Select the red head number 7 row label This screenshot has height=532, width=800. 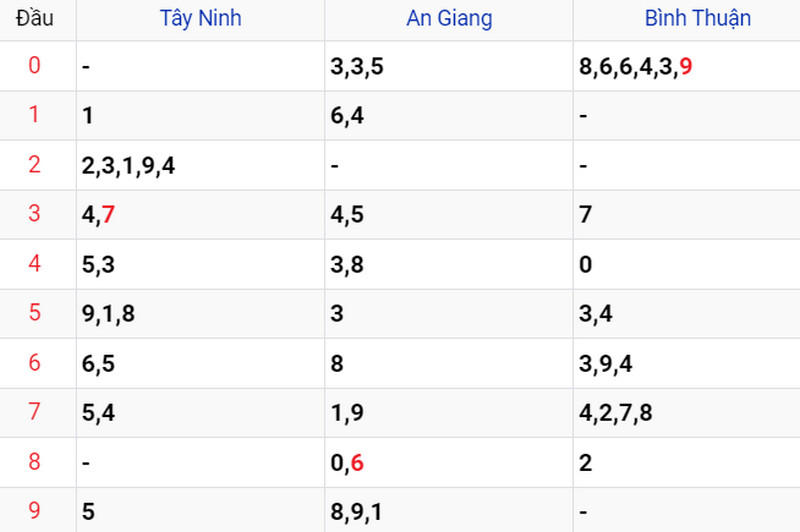click(34, 411)
